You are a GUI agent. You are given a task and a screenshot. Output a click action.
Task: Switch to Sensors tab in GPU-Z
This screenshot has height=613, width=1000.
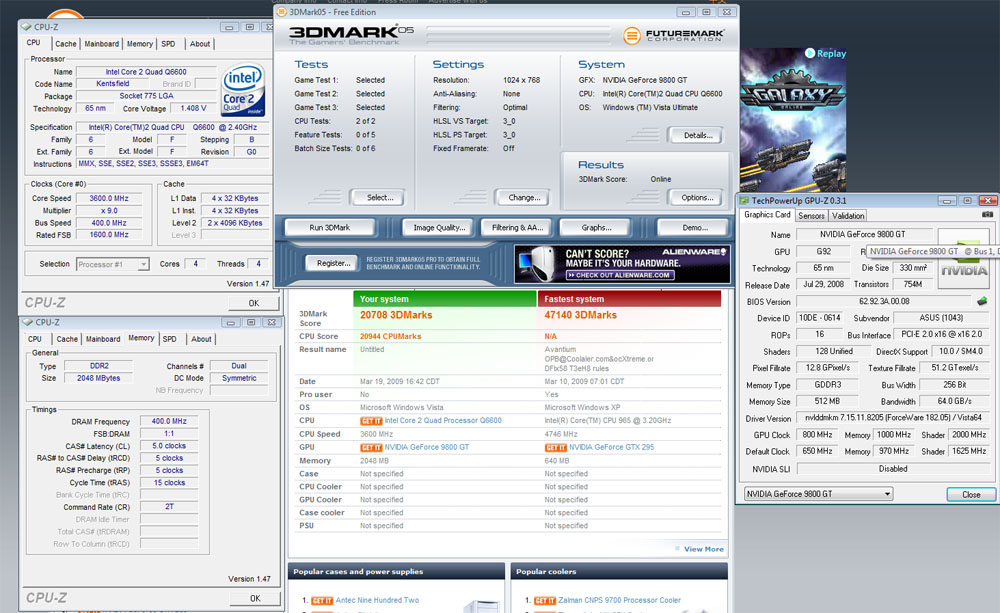click(x=811, y=216)
